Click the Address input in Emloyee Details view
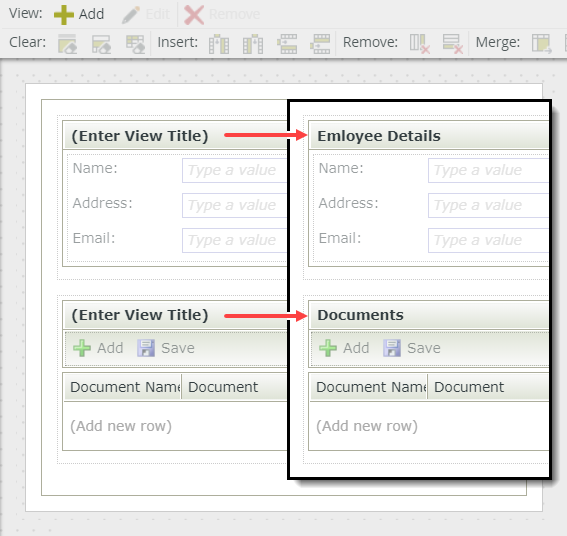 click(488, 205)
